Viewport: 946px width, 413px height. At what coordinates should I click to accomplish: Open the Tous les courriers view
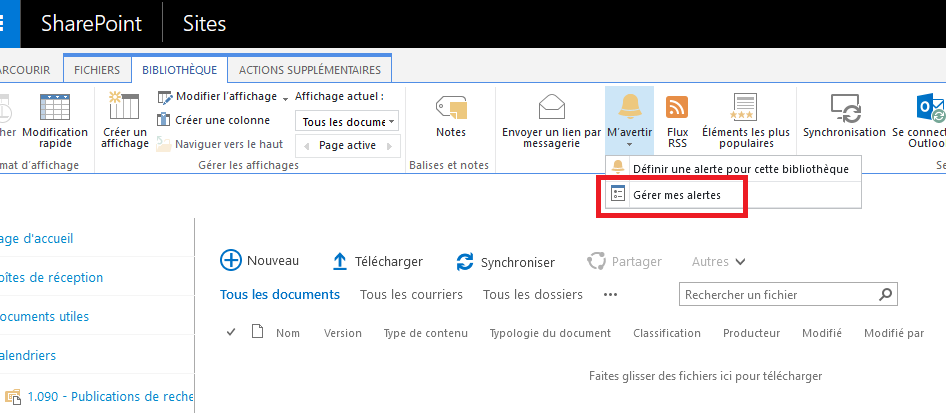click(411, 294)
